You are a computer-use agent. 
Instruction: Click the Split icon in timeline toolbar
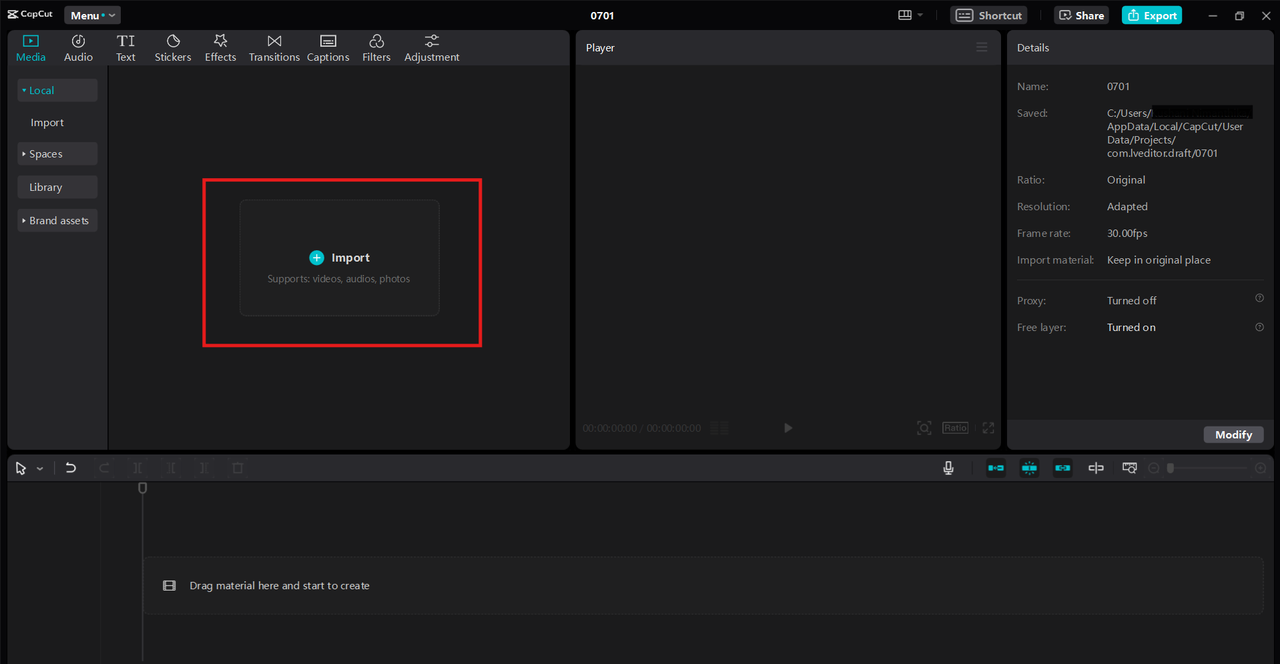[138, 468]
